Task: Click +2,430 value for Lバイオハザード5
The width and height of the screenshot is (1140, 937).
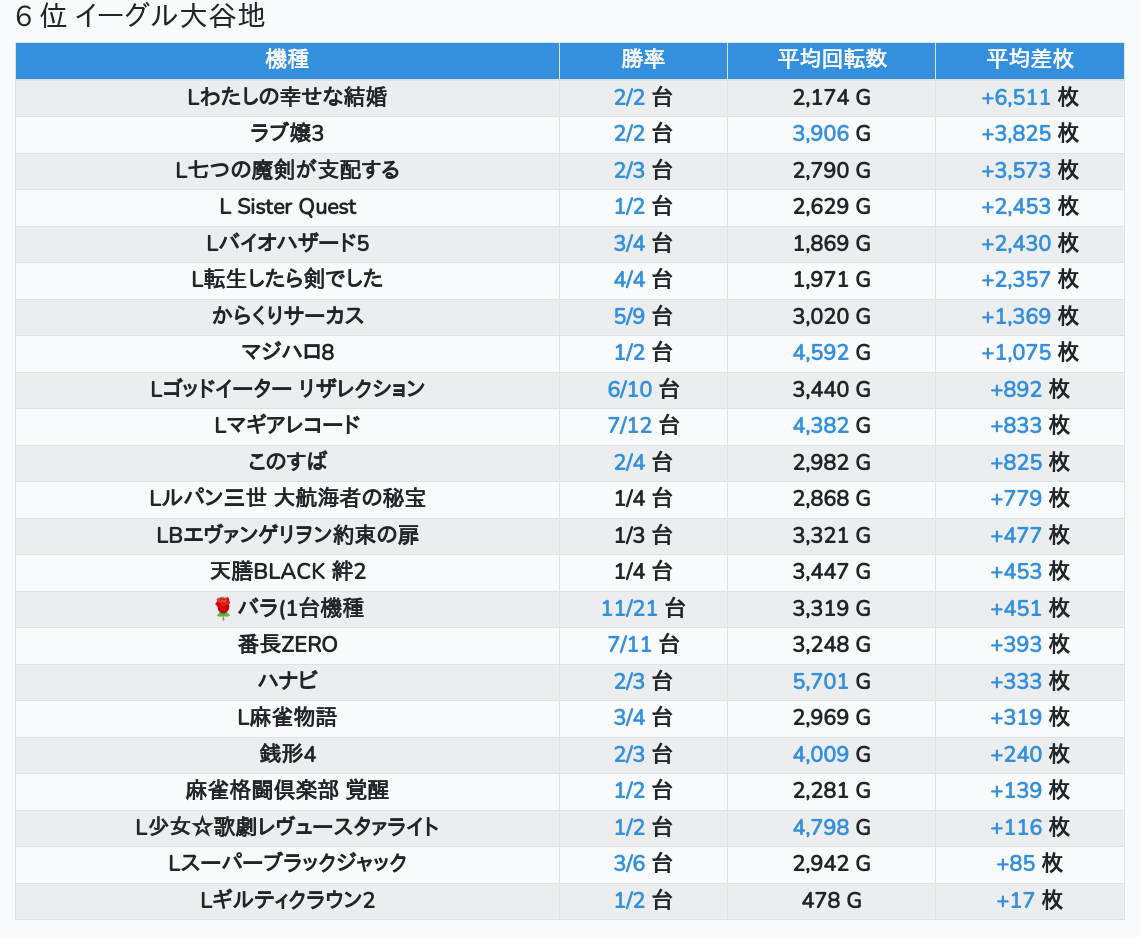Action: click(x=1016, y=243)
